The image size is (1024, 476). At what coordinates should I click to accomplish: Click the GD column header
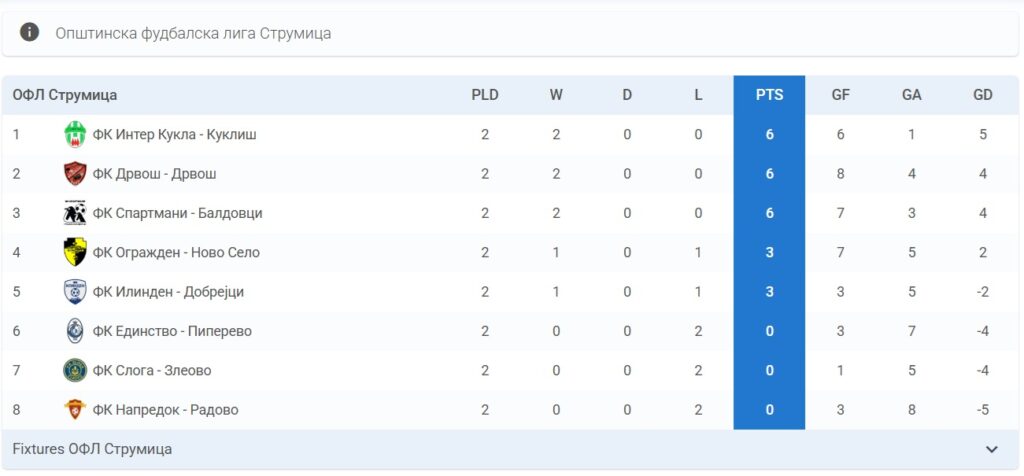point(982,95)
